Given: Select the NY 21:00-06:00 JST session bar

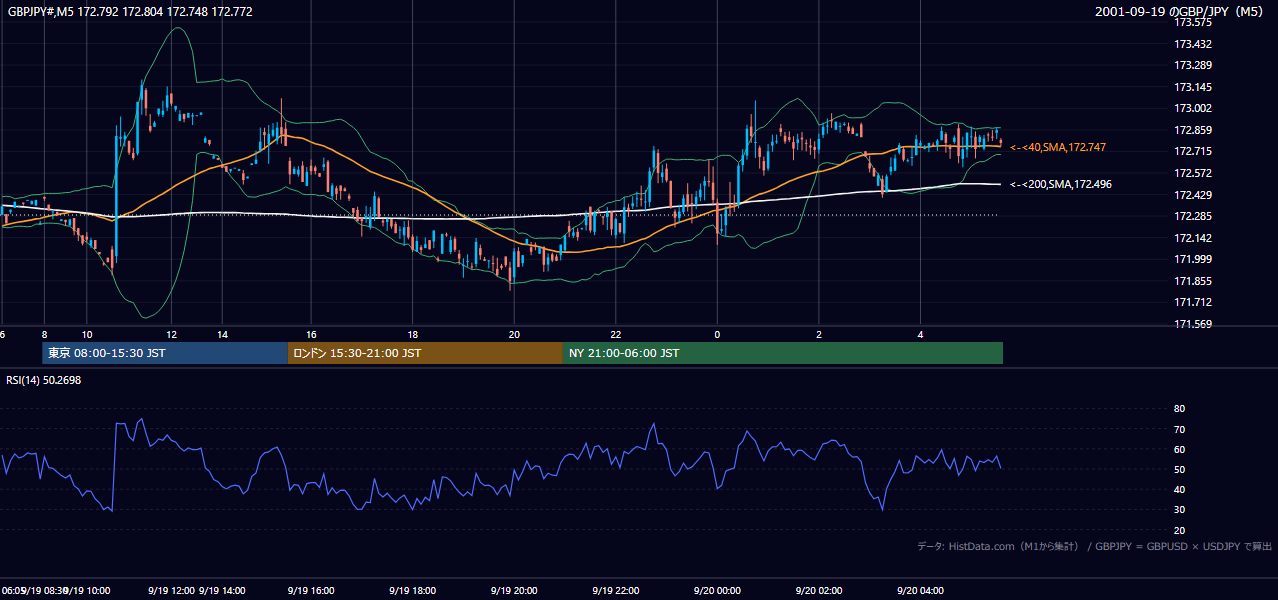Looking at the screenshot, I should tap(783, 353).
